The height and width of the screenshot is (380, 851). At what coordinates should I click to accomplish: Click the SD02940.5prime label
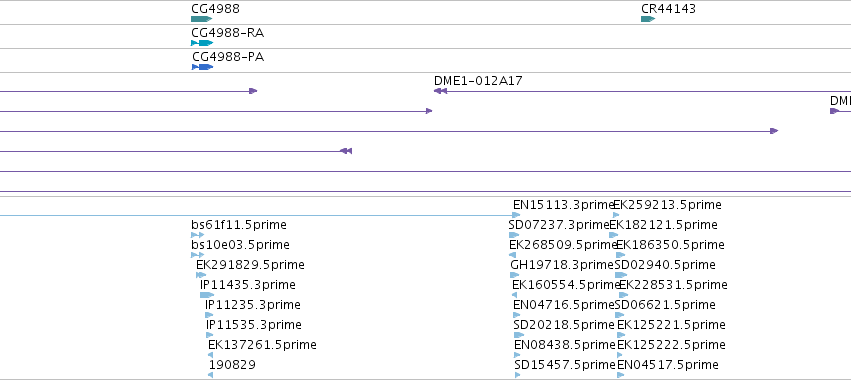pos(665,264)
